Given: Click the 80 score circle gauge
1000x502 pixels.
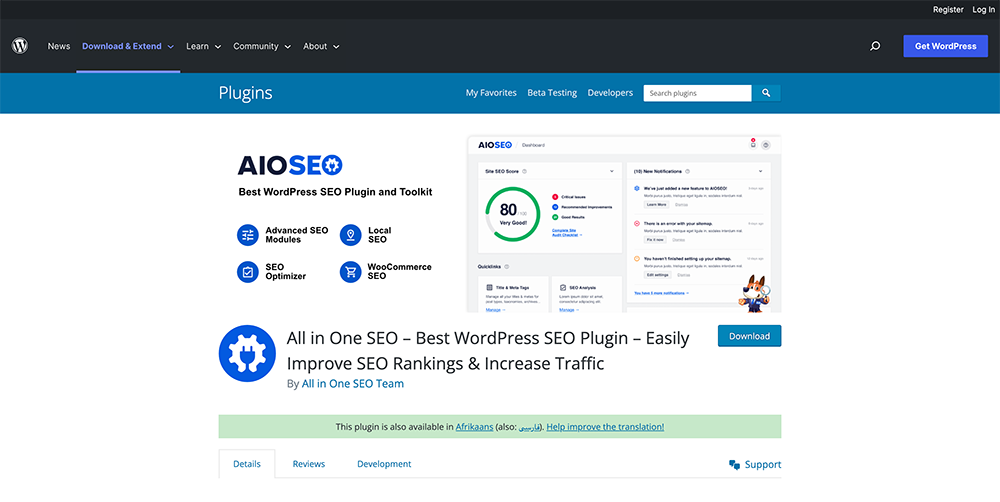Looking at the screenshot, I should (x=513, y=214).
